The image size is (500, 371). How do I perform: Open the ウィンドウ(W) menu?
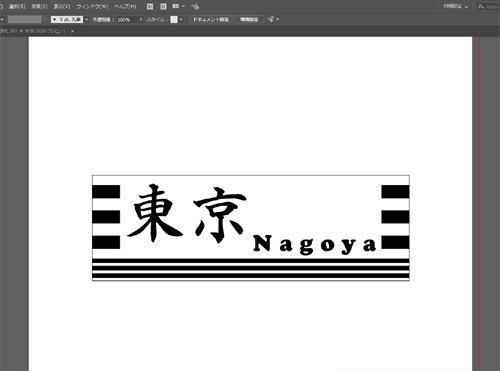(92, 6)
